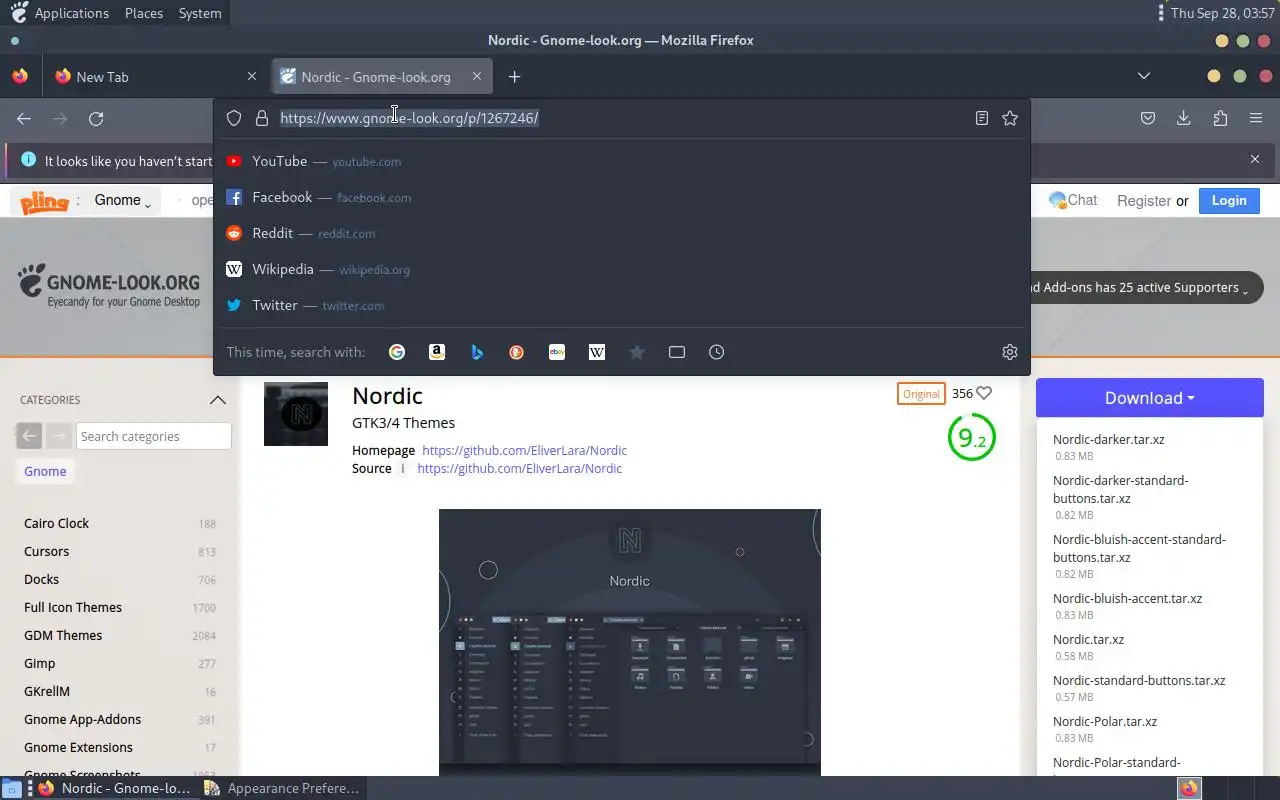
Task: Bookmark this page star icon
Action: 1010,118
